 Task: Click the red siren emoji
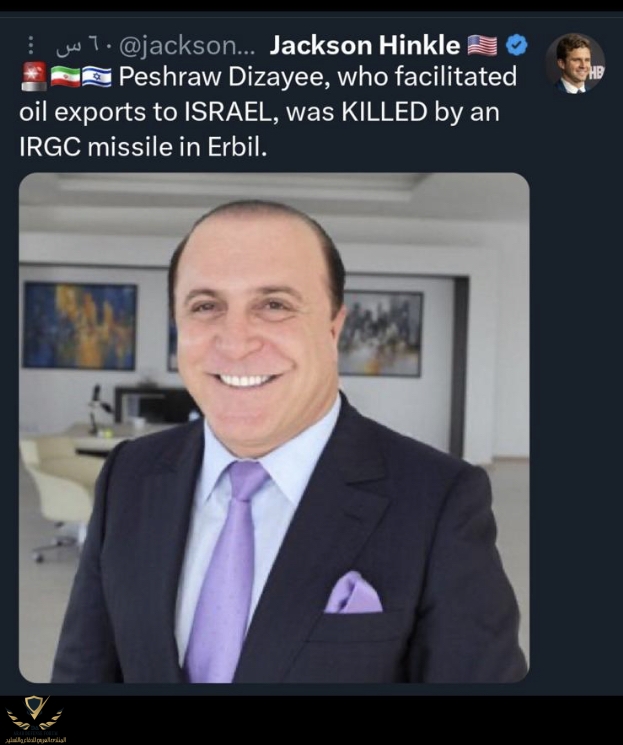click(x=33, y=77)
